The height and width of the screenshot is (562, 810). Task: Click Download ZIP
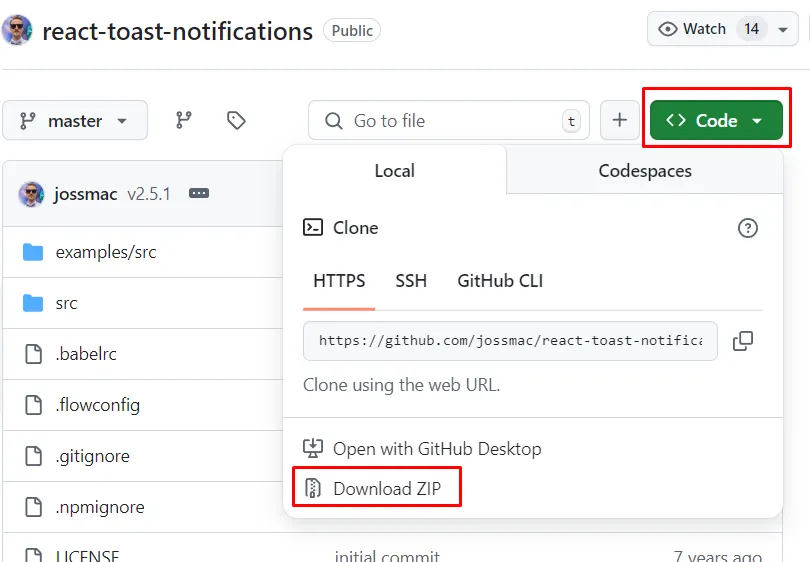coord(387,488)
